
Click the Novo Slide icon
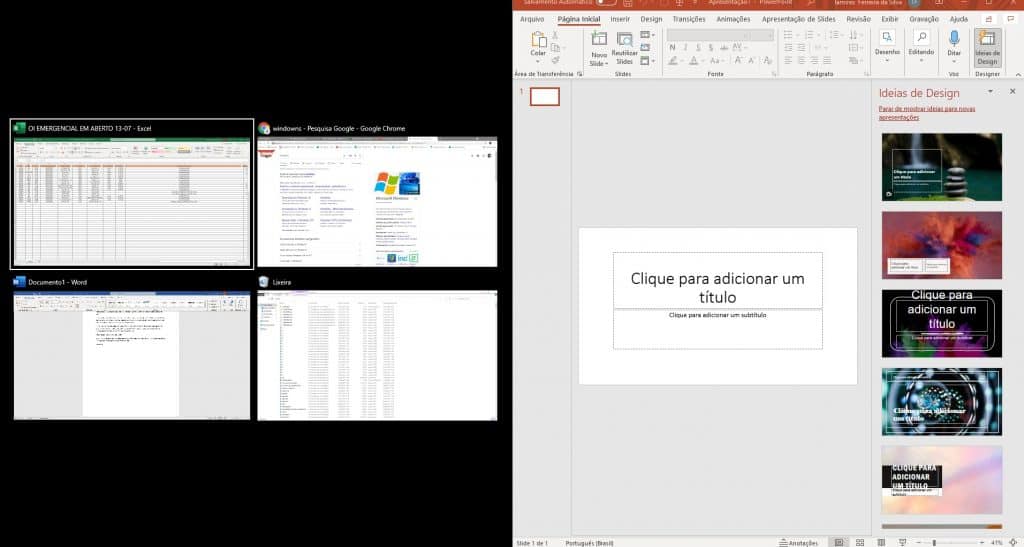(599, 40)
